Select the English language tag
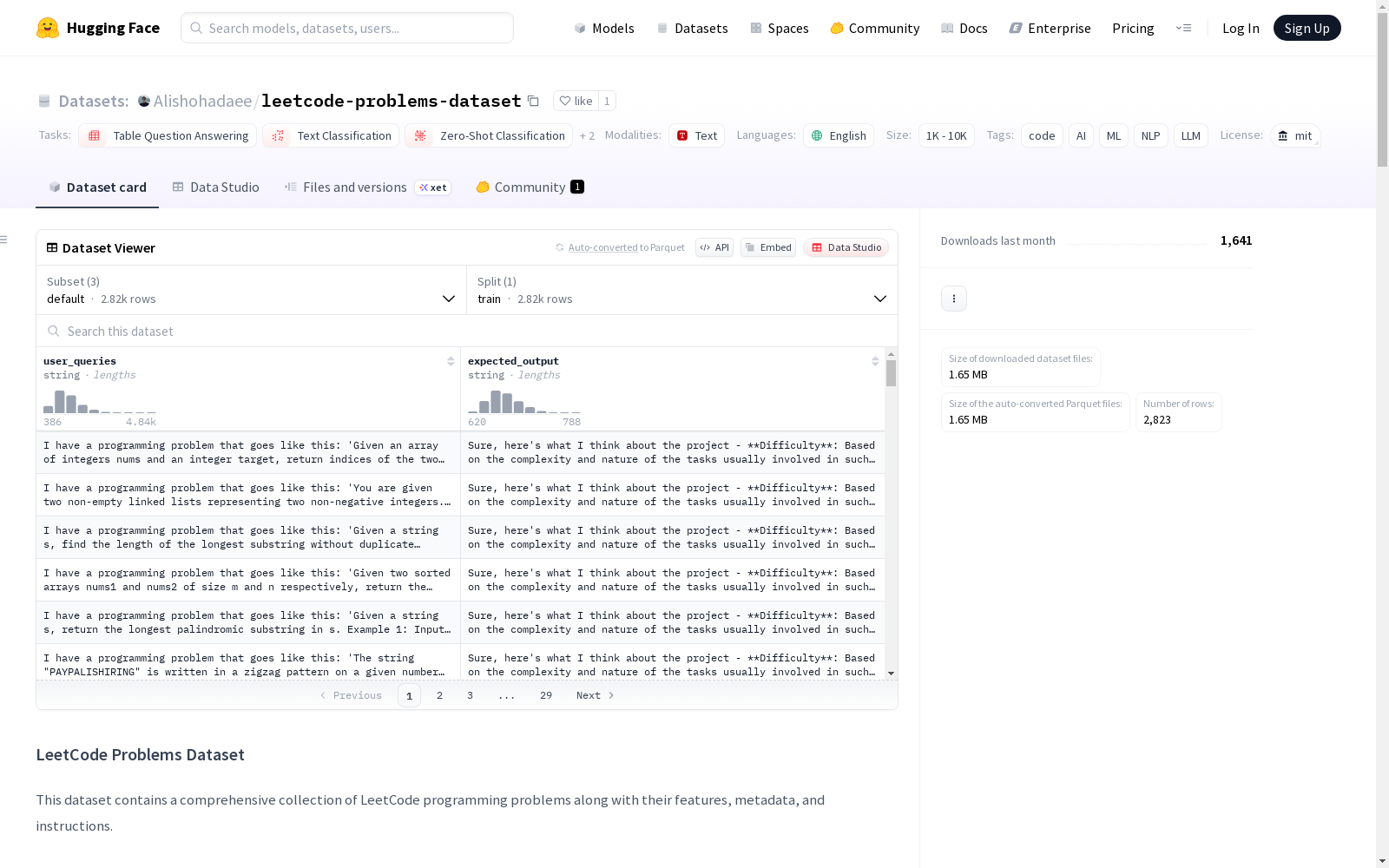 pos(839,135)
